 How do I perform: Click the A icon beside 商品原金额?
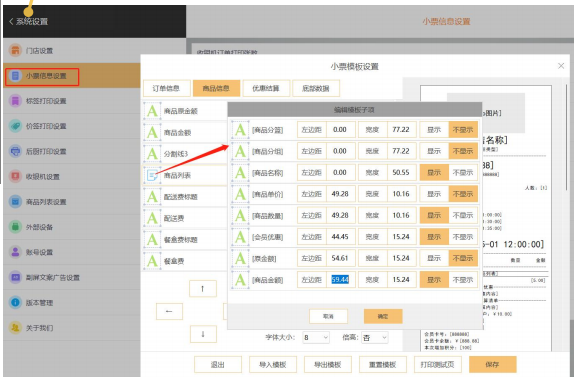coord(152,111)
